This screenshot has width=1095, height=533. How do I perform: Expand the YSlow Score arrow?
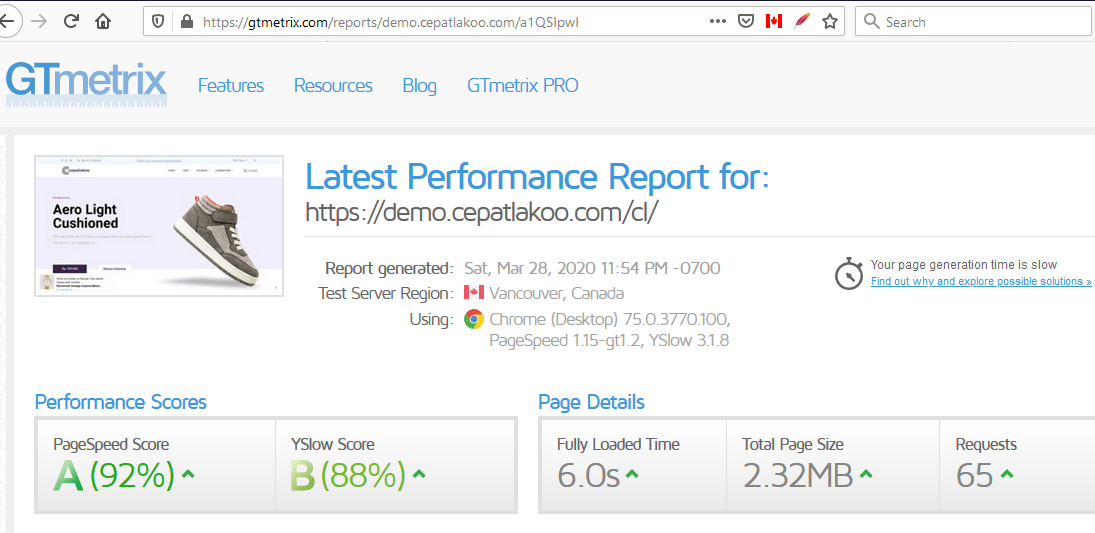[x=419, y=474]
